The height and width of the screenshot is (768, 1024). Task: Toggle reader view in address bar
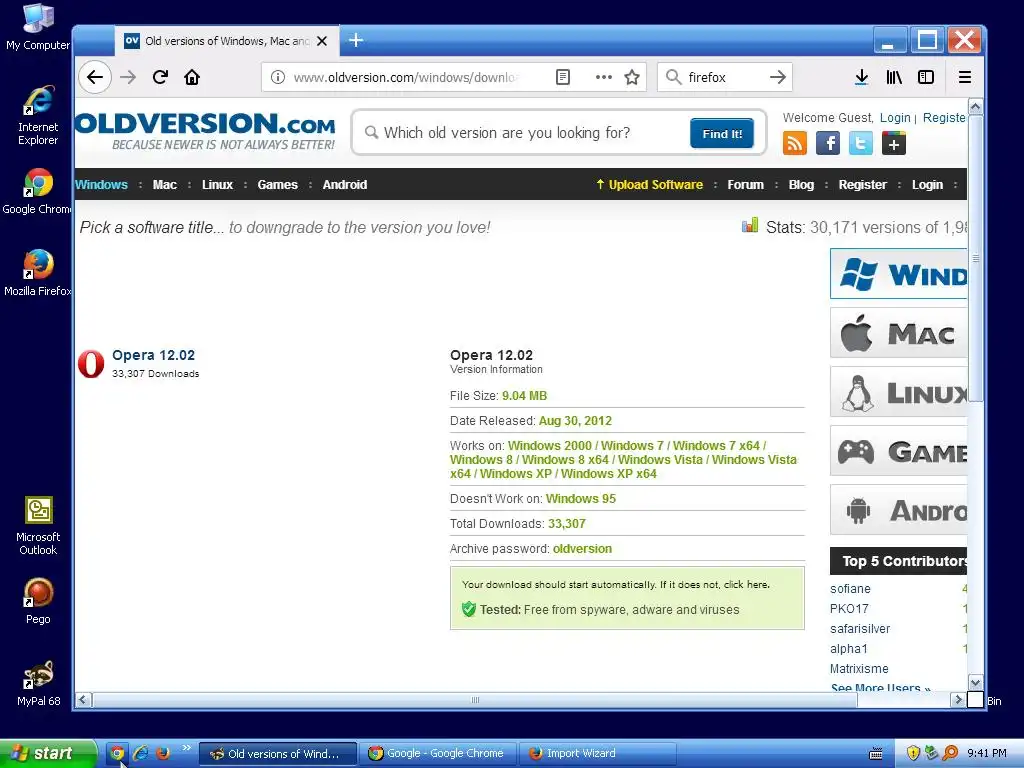coord(562,77)
